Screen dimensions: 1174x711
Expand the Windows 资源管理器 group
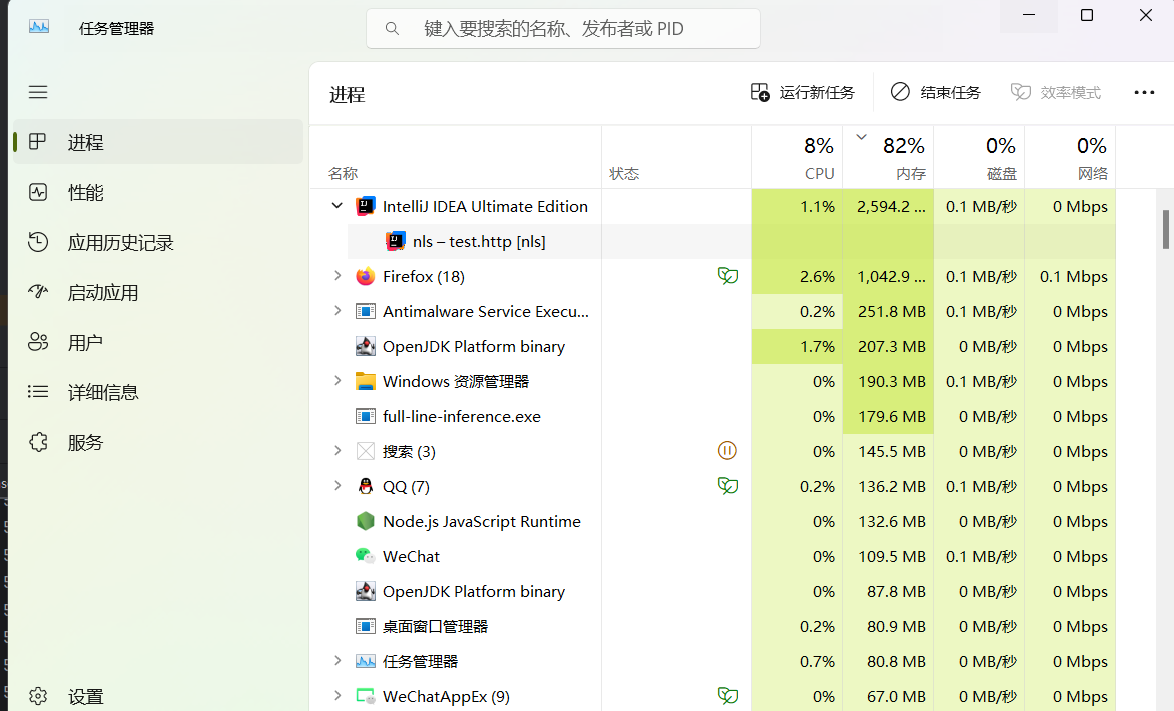pyautogui.click(x=337, y=381)
